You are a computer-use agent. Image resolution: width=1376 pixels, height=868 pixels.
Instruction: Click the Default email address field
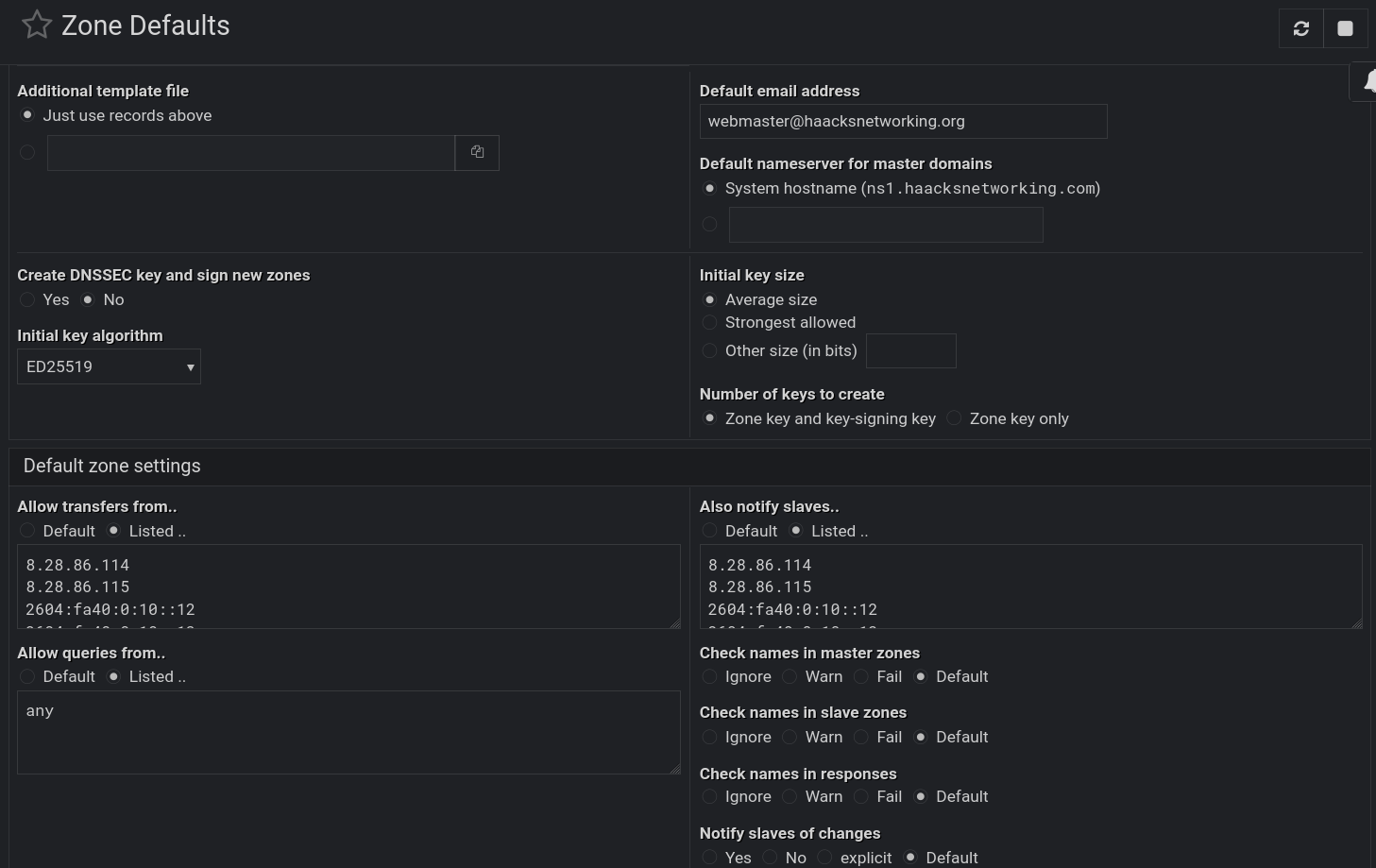point(902,122)
